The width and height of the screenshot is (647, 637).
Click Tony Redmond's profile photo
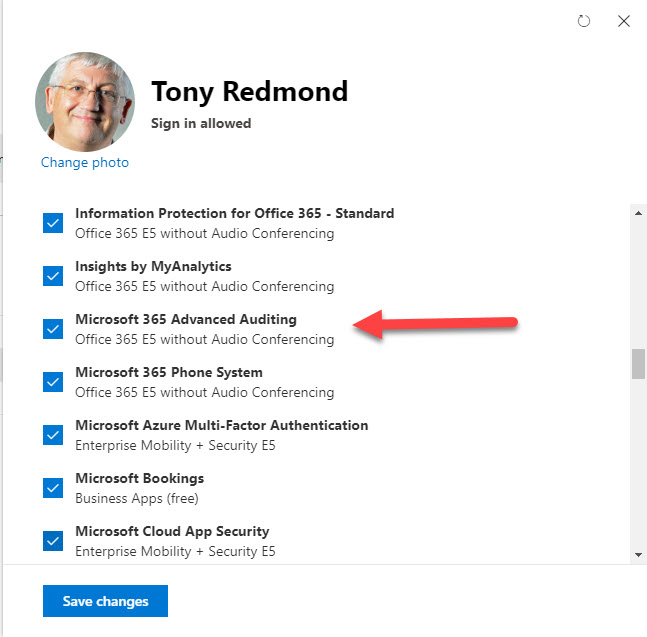(x=85, y=101)
